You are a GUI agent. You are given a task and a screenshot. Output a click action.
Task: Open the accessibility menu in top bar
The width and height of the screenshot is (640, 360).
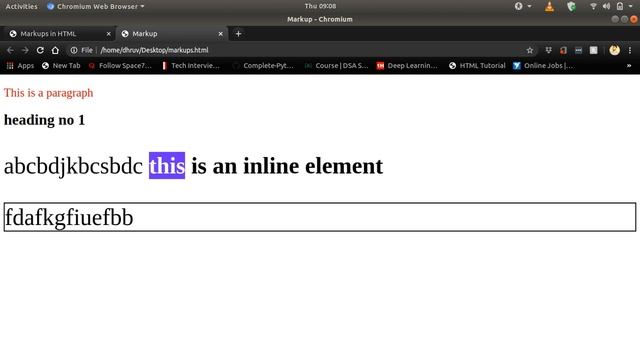click(522, 6)
